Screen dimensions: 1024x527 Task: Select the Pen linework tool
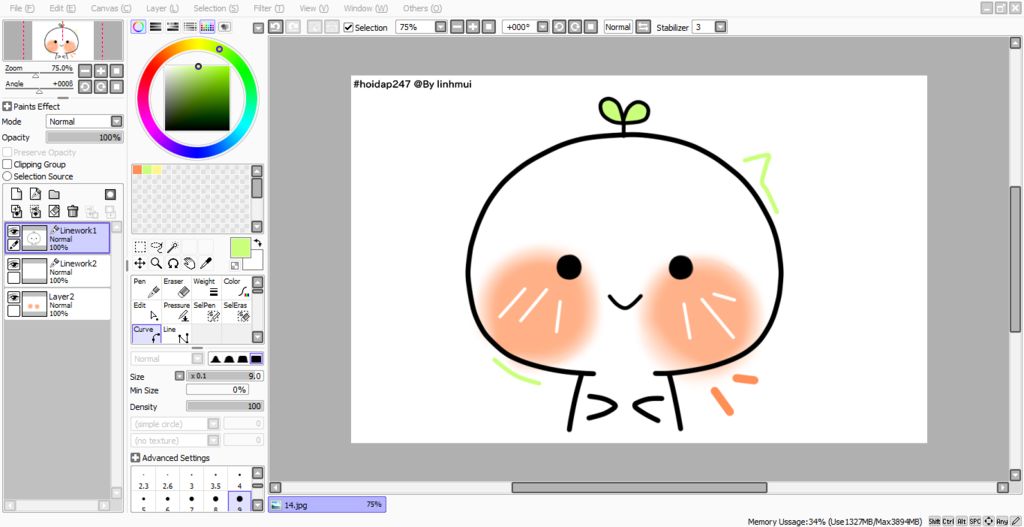click(146, 287)
